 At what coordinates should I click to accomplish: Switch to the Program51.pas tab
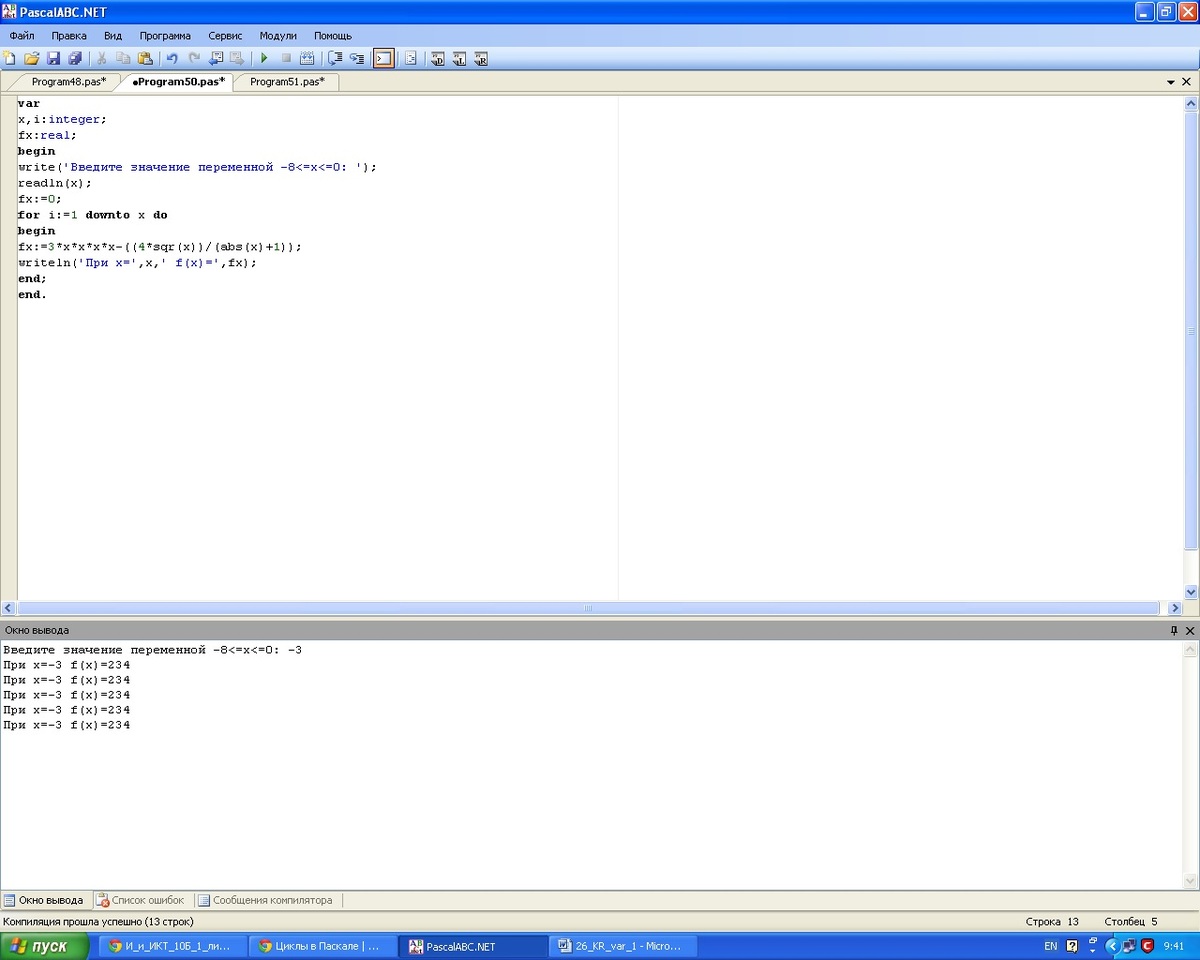(287, 82)
